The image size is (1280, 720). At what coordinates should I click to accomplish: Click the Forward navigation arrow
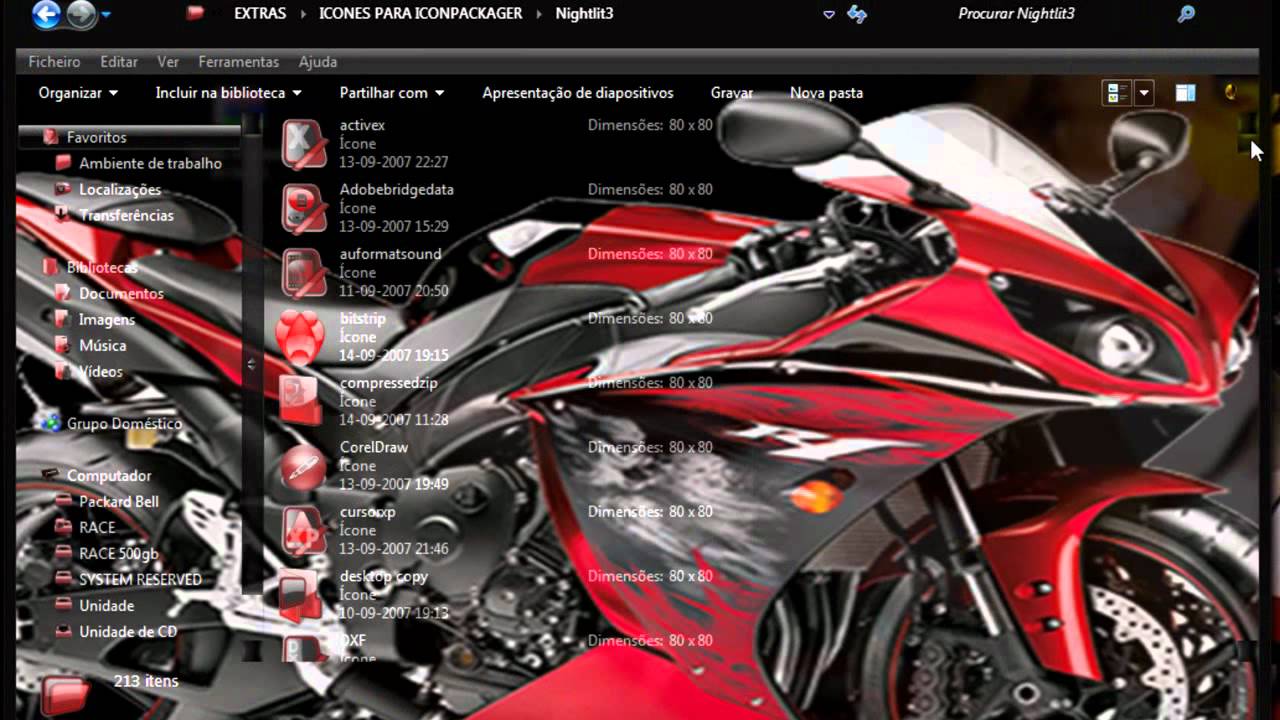tap(81, 14)
